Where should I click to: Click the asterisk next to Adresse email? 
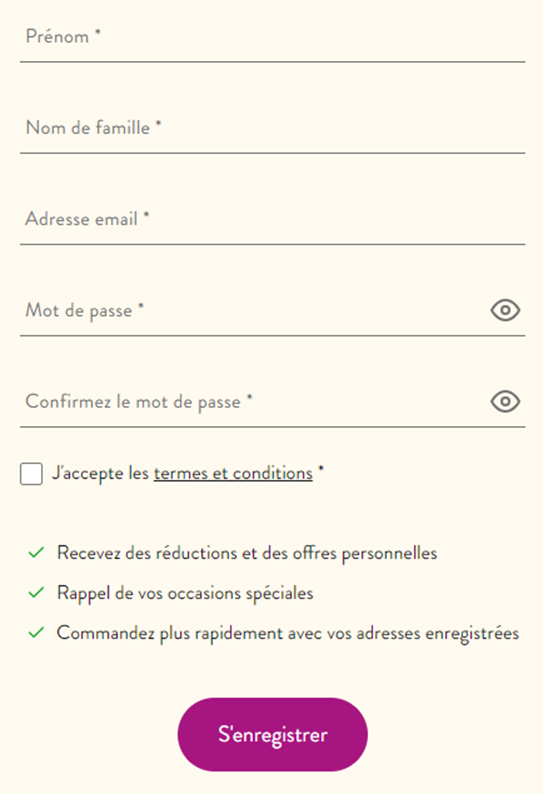coord(146,215)
